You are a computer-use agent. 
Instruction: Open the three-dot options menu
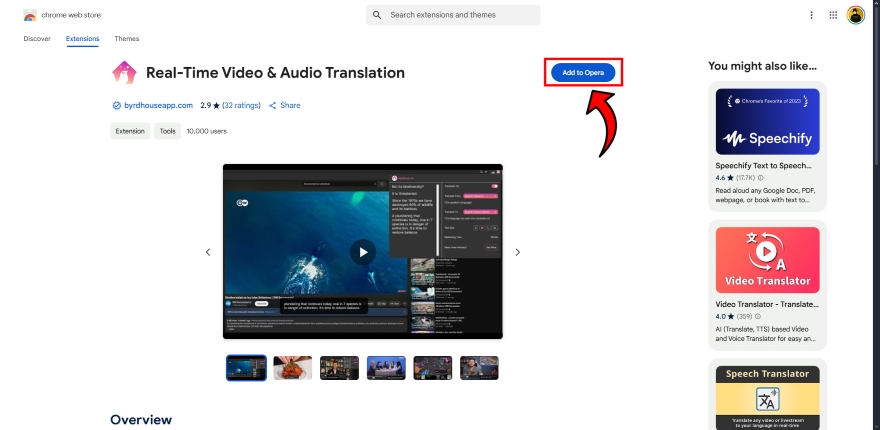[x=811, y=15]
